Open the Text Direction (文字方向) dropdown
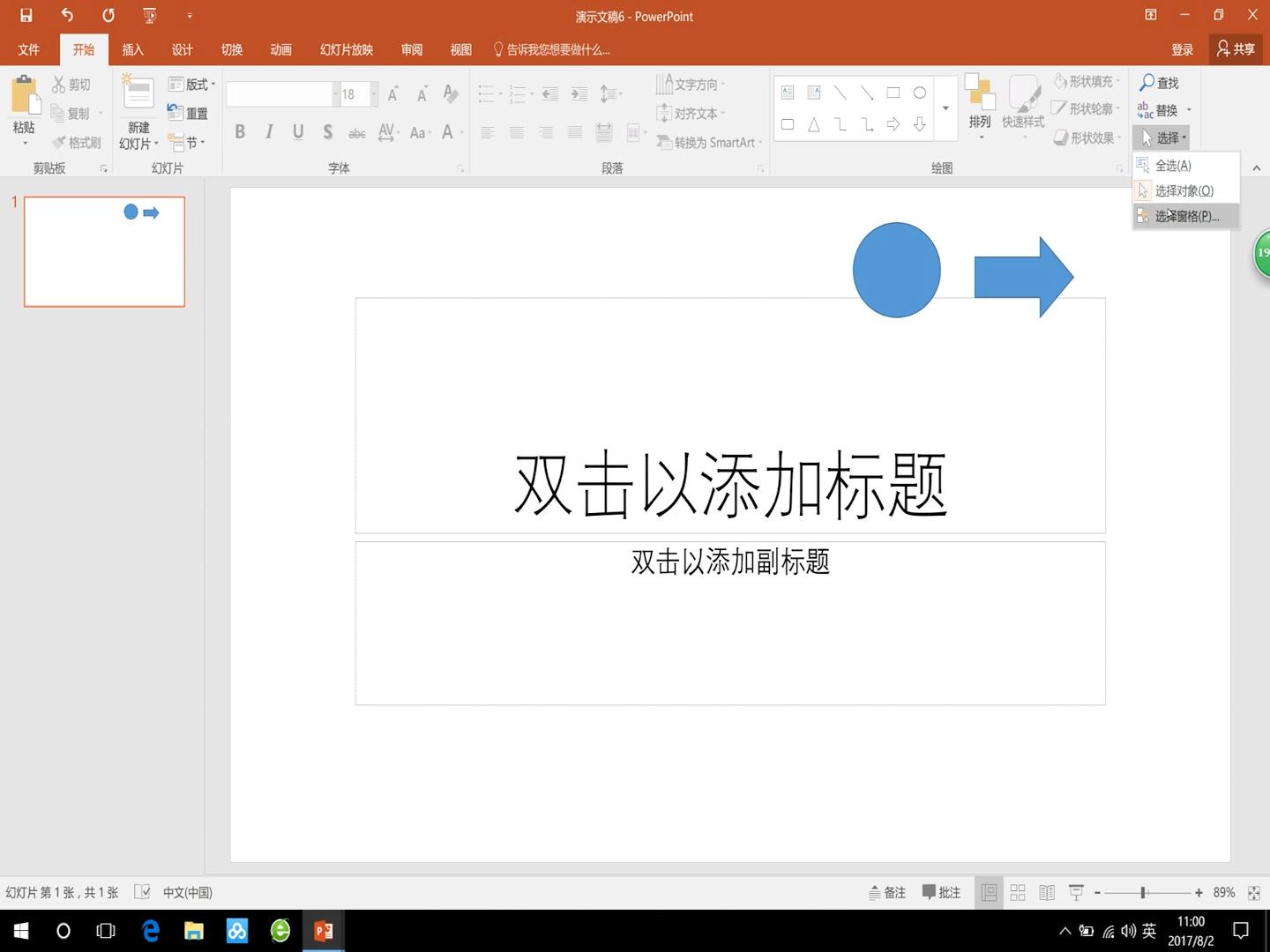The height and width of the screenshot is (952, 1270). (x=691, y=84)
